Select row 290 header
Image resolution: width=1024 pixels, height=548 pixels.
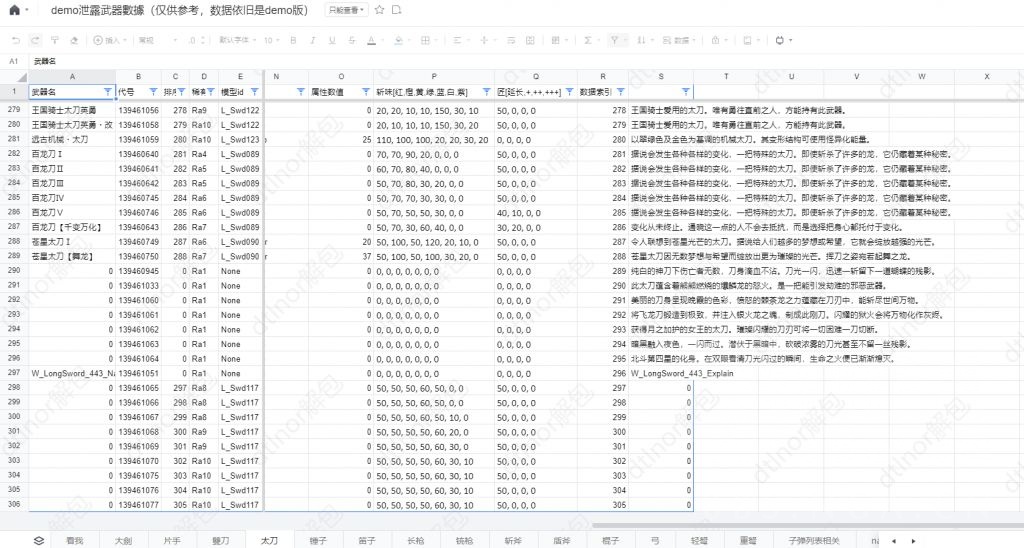14,270
